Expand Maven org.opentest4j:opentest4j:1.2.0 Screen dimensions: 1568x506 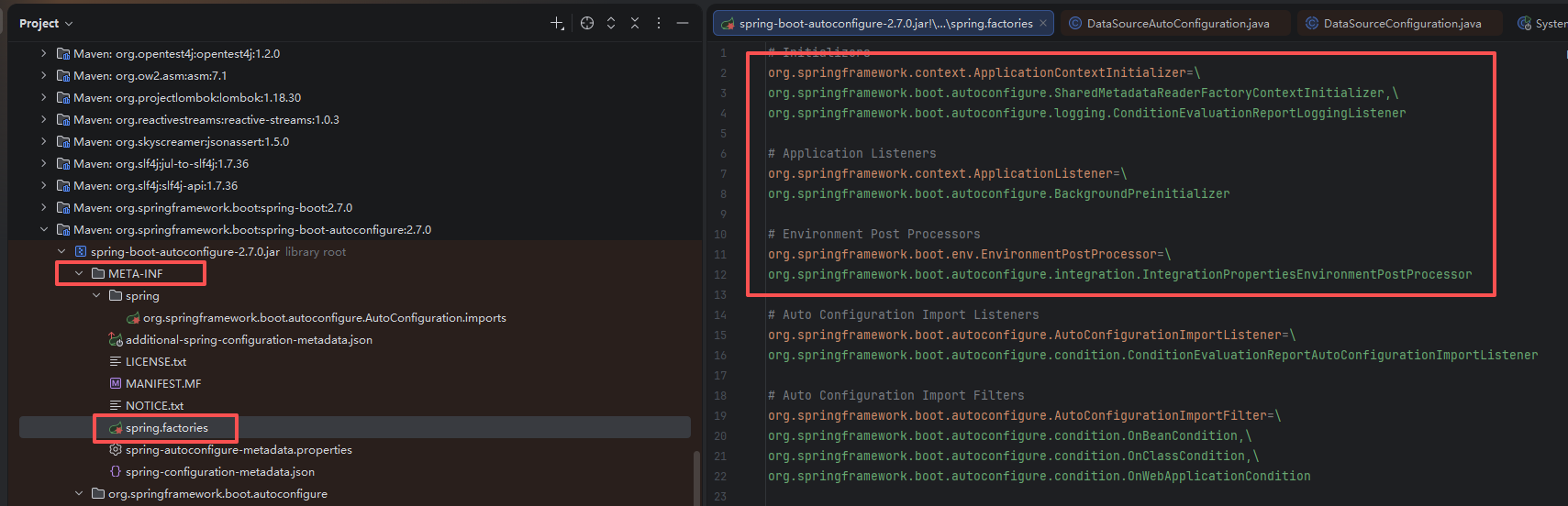point(43,53)
